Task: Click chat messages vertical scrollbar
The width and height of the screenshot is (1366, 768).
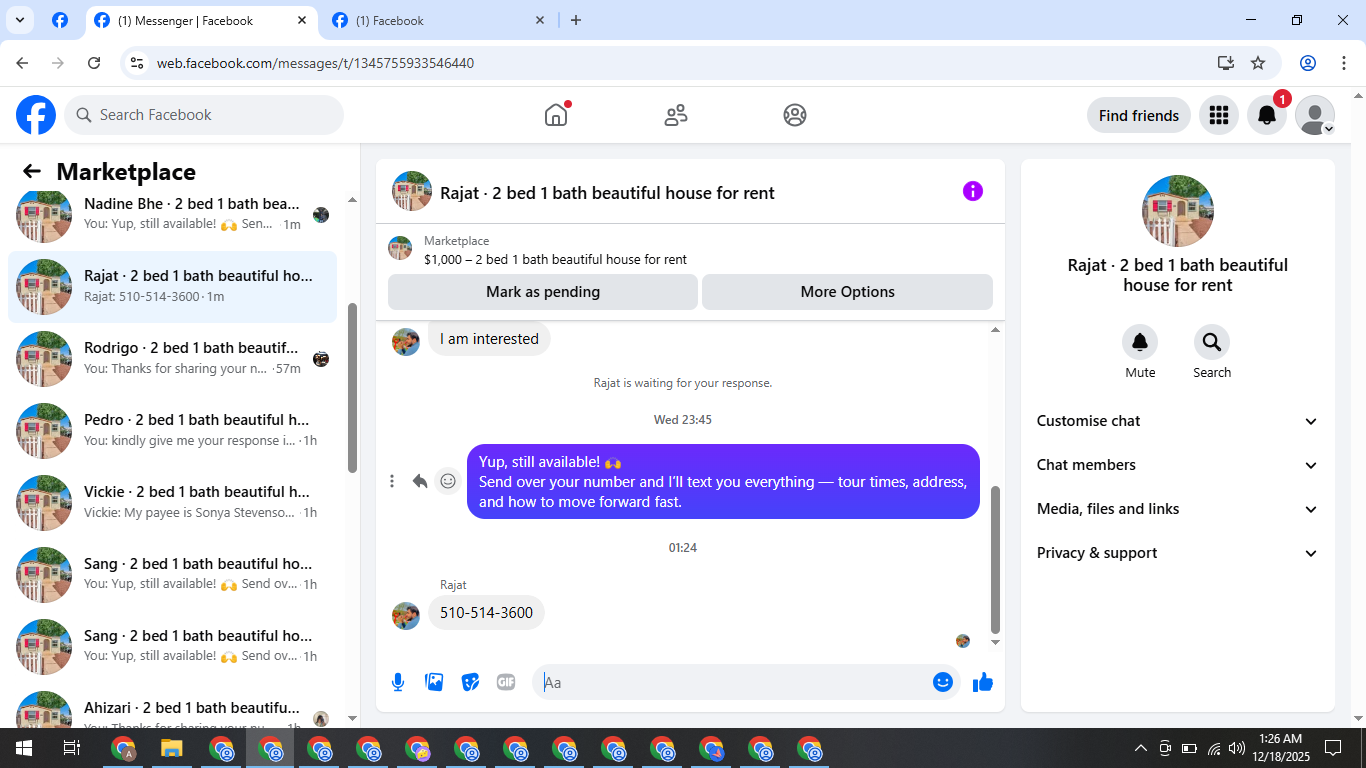Action: point(995,560)
